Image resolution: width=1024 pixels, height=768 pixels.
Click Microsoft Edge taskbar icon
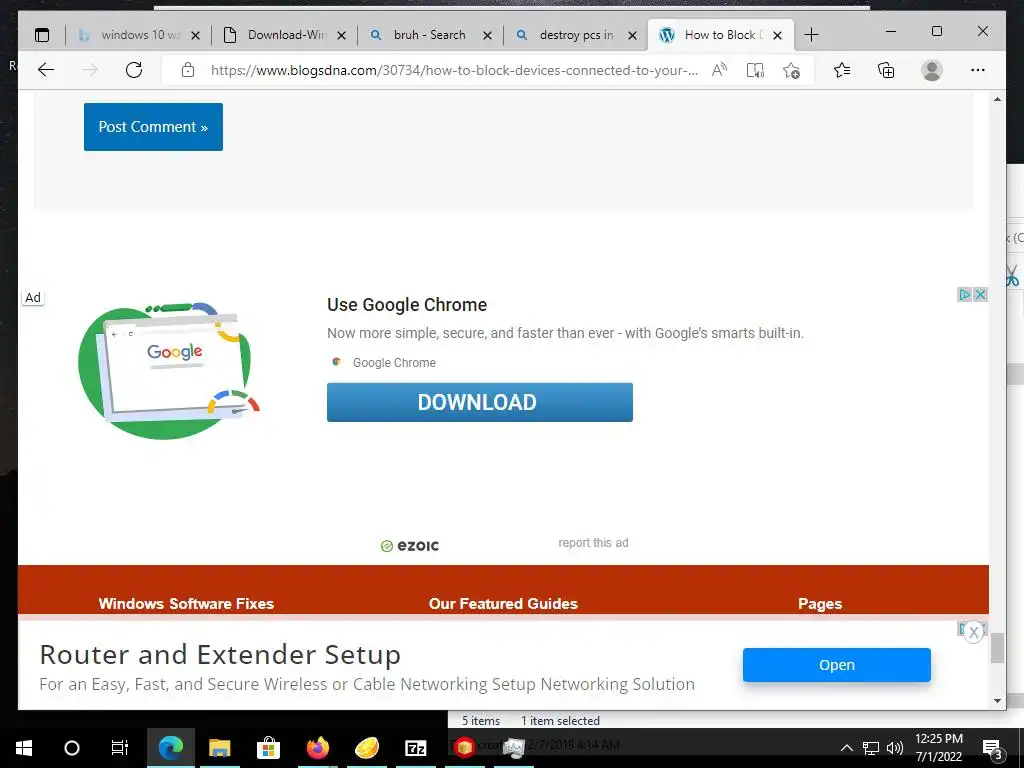[171, 748]
